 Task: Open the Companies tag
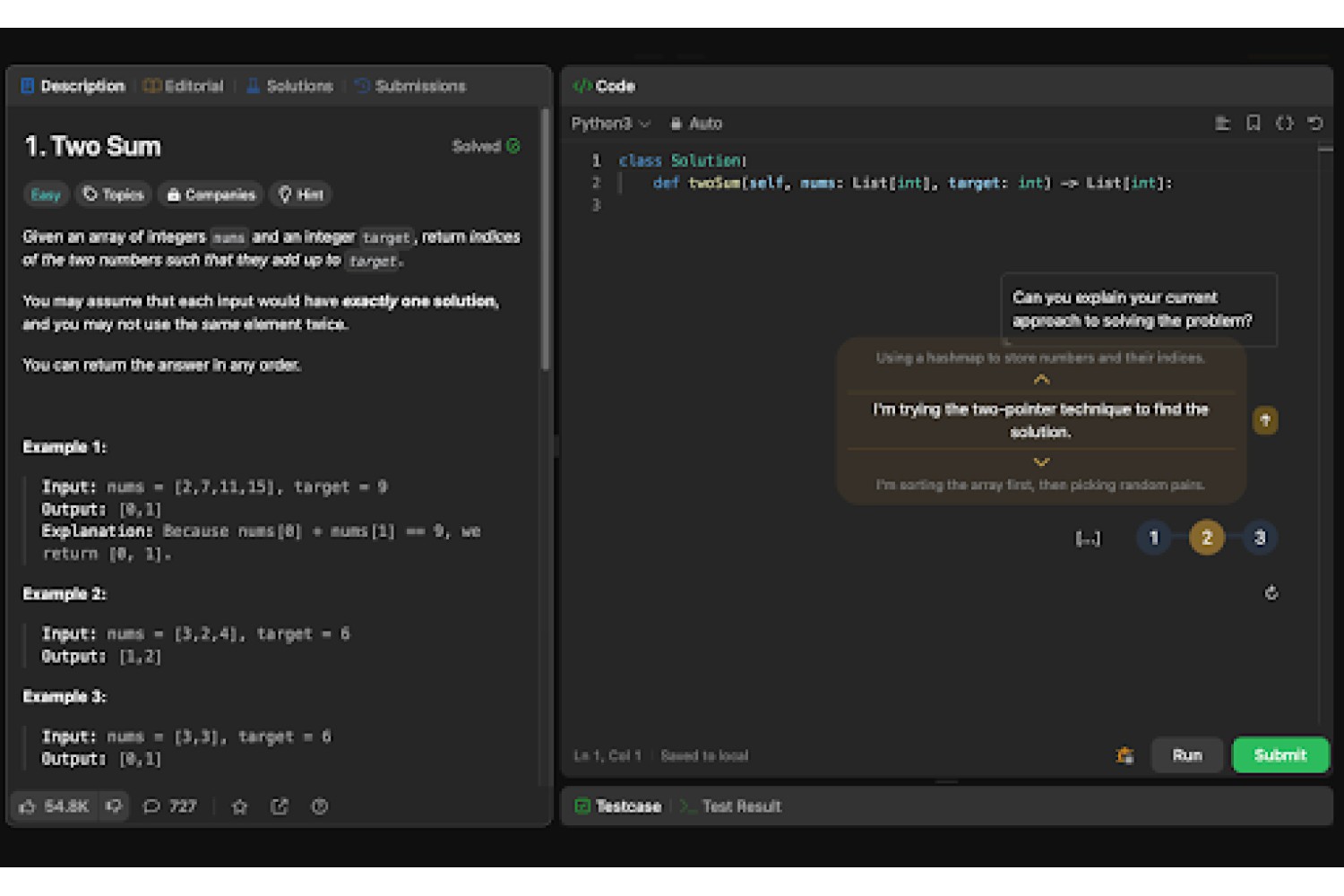[211, 194]
